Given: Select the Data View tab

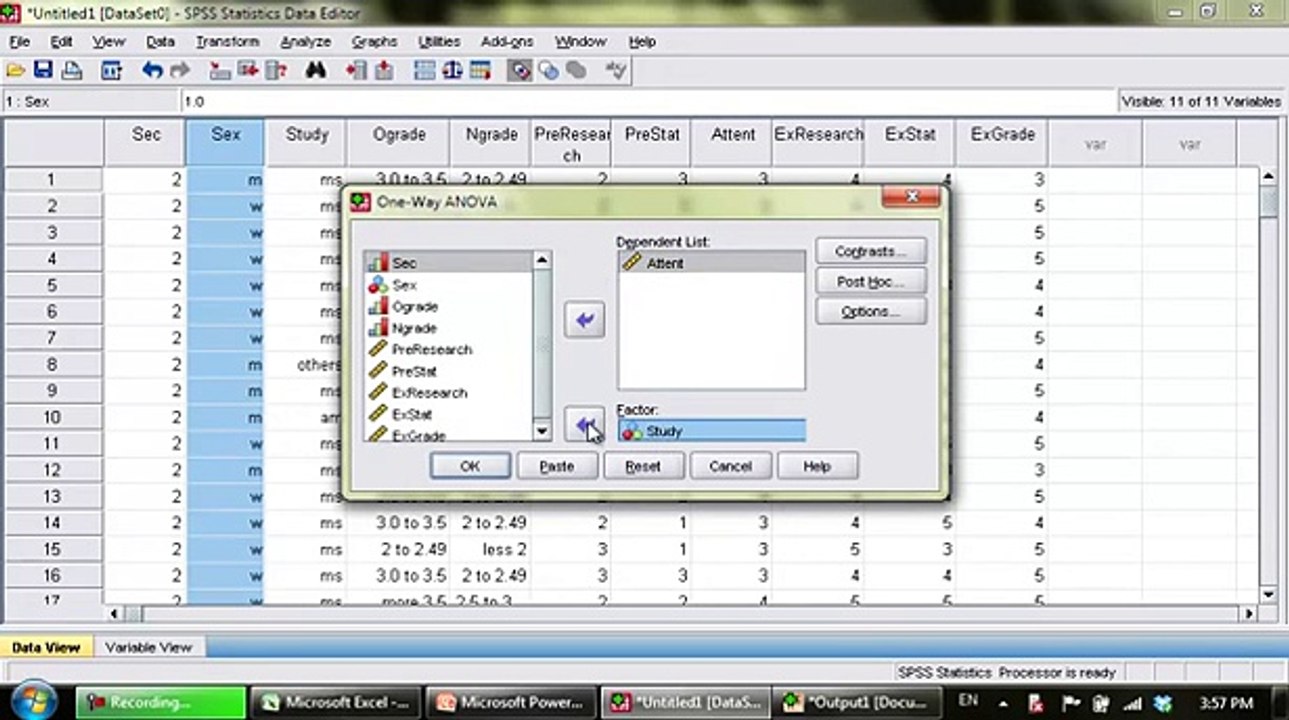Looking at the screenshot, I should tap(46, 647).
